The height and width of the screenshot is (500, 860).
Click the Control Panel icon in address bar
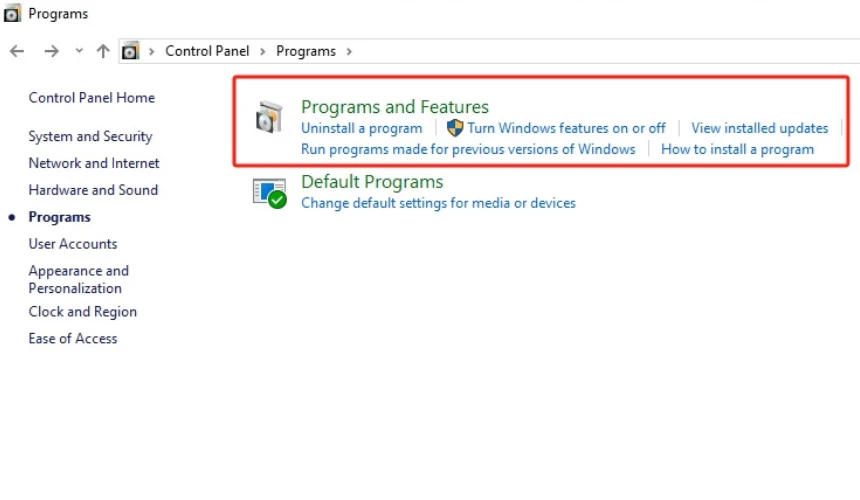[x=130, y=51]
